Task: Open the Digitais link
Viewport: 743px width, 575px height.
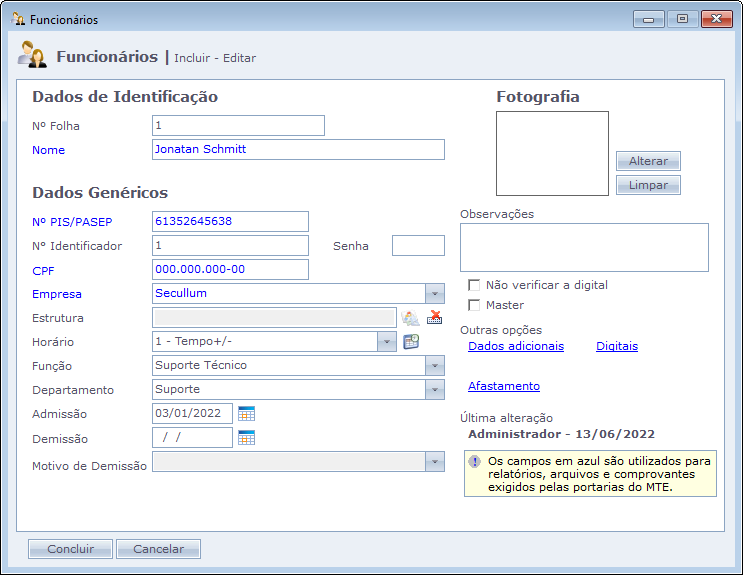Action: point(617,346)
